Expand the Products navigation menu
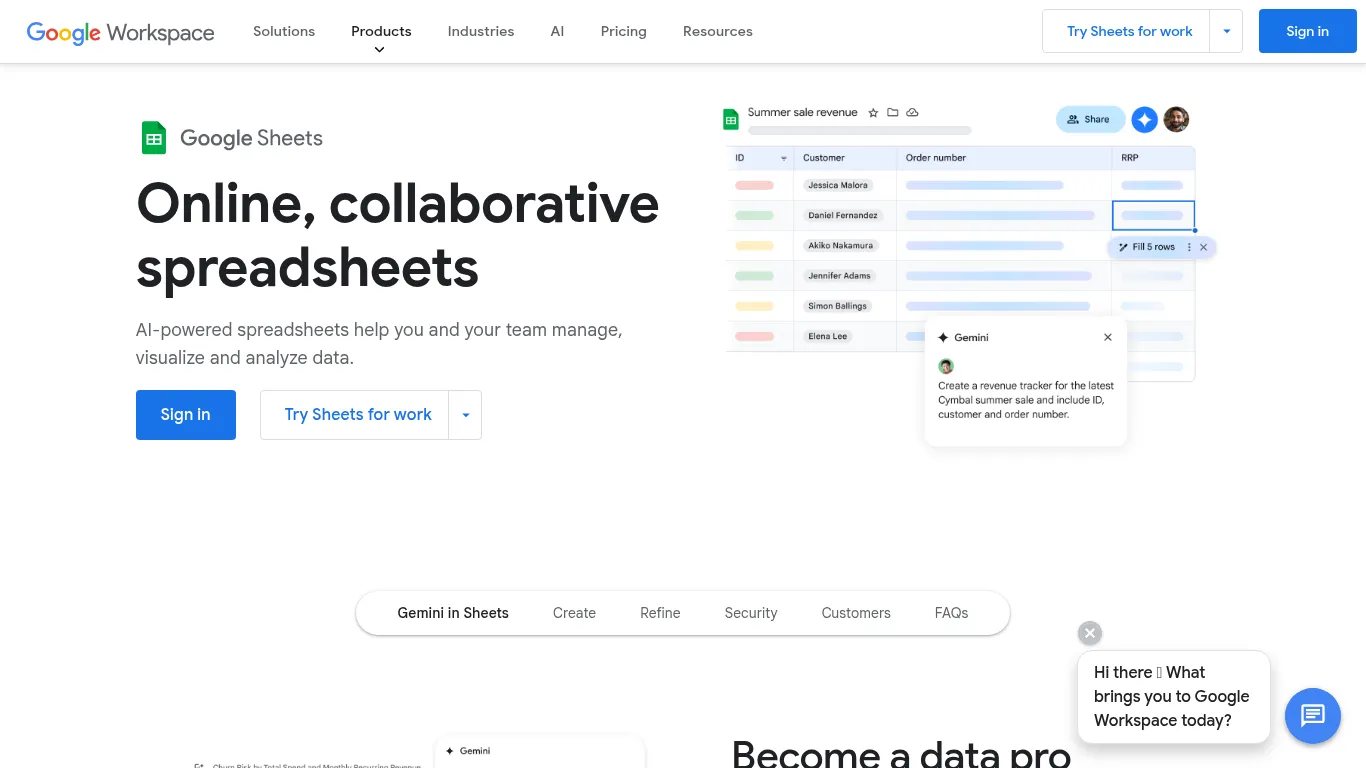This screenshot has width=1366, height=768. (x=381, y=31)
